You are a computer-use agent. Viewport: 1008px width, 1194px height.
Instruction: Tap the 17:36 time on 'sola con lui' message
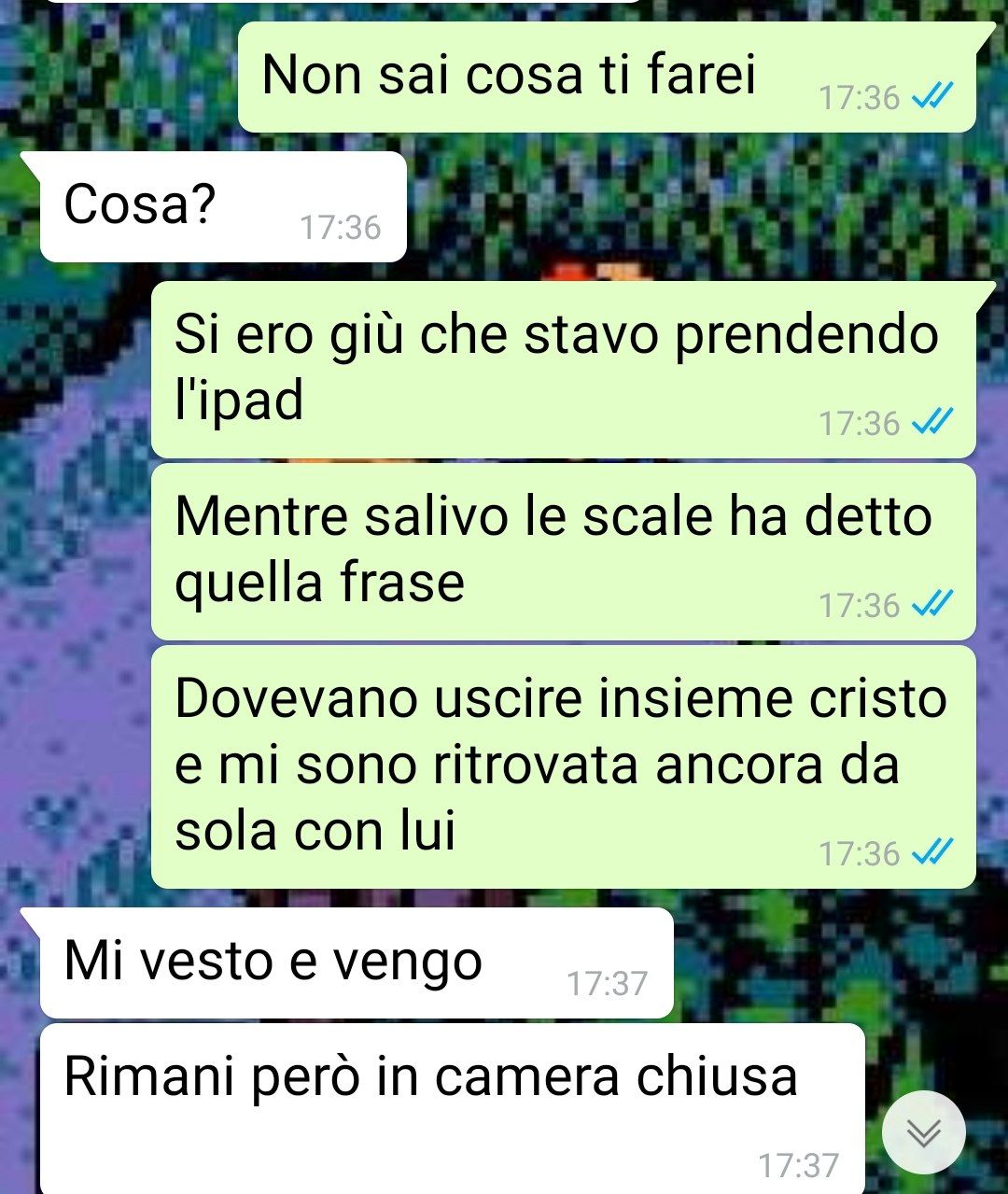click(859, 853)
